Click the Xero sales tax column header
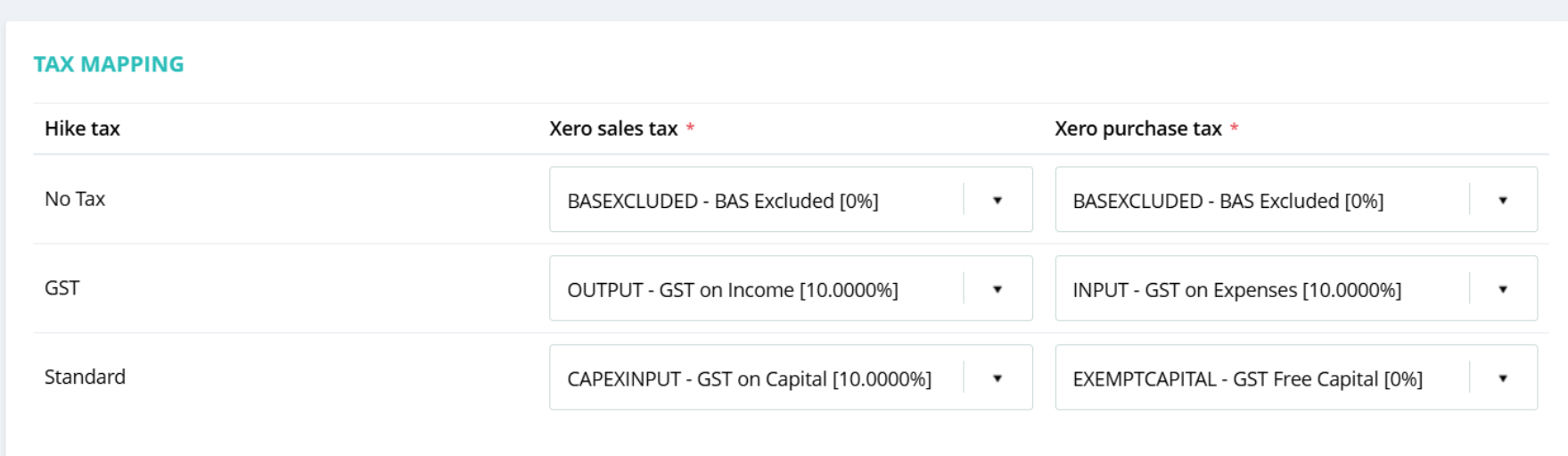1568x456 pixels. 613,129
